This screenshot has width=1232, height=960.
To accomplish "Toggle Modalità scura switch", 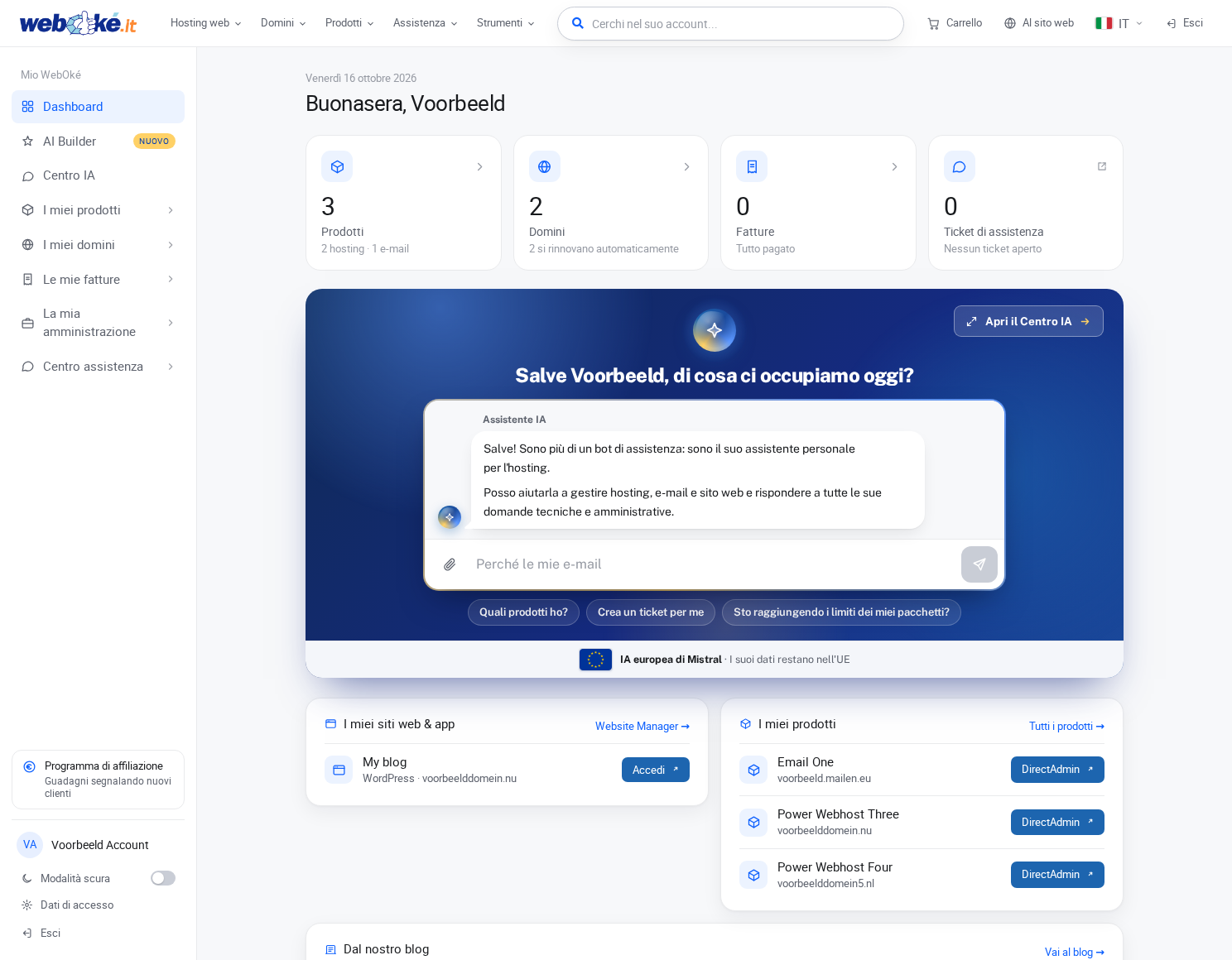I will [163, 878].
